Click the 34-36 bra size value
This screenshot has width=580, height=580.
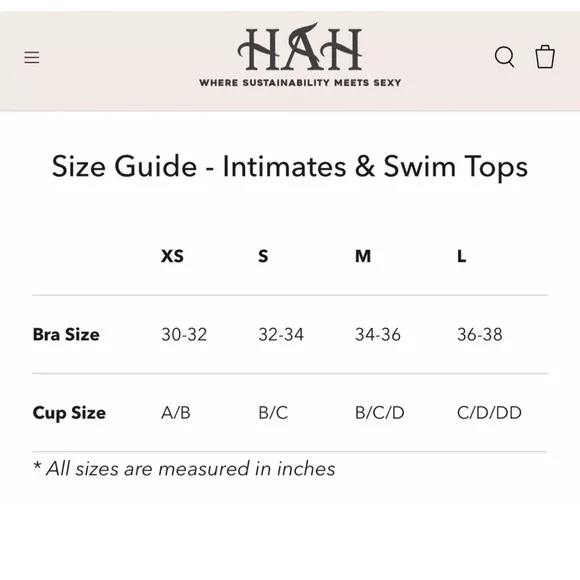(x=378, y=334)
